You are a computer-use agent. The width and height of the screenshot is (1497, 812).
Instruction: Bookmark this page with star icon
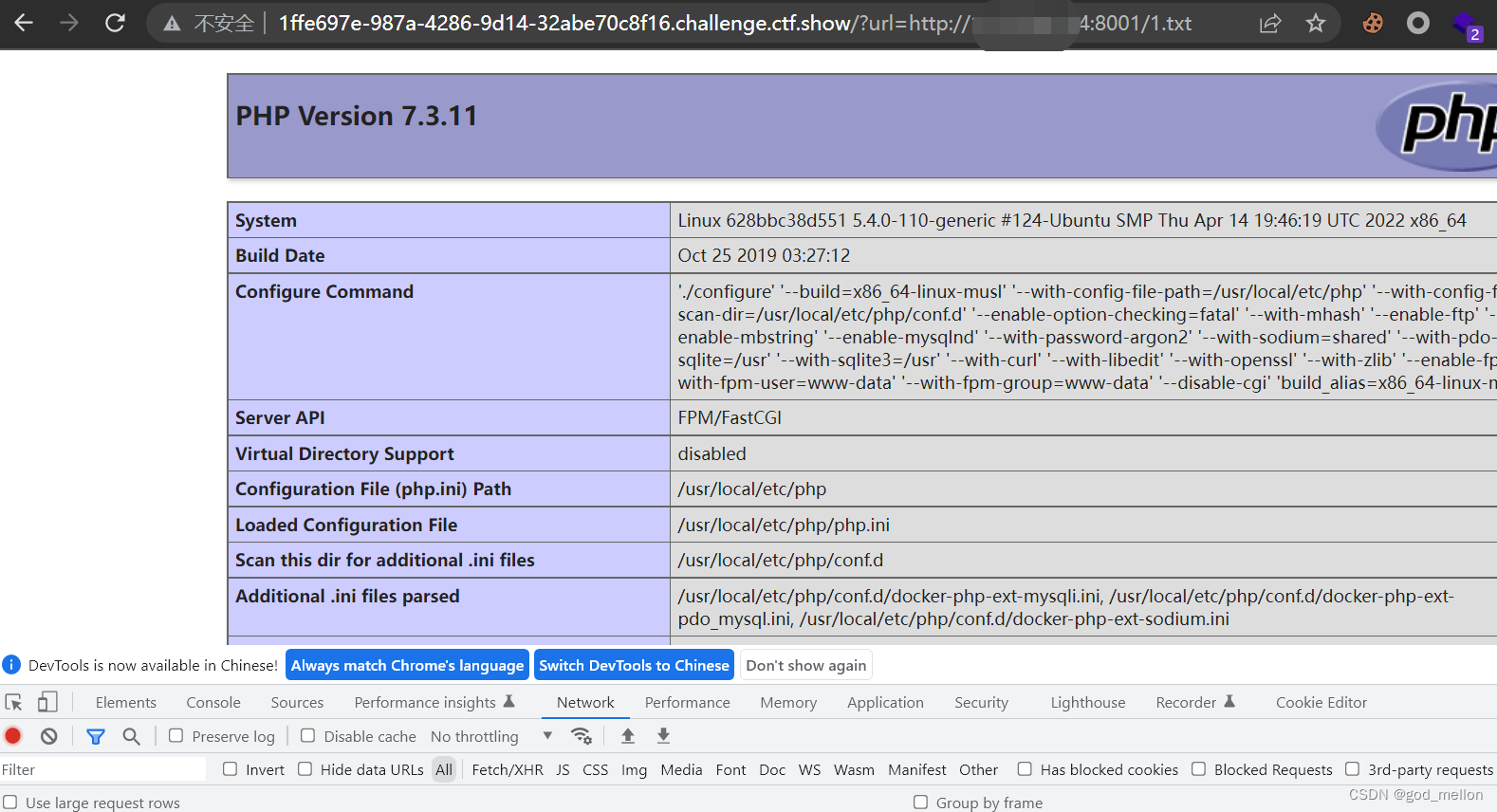(1316, 23)
